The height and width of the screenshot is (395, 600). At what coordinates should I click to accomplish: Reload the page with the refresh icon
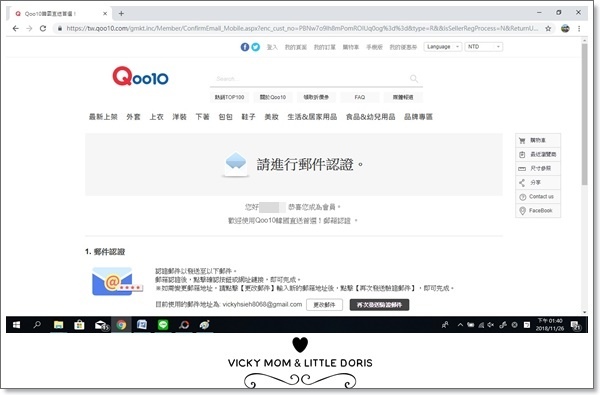pos(43,28)
